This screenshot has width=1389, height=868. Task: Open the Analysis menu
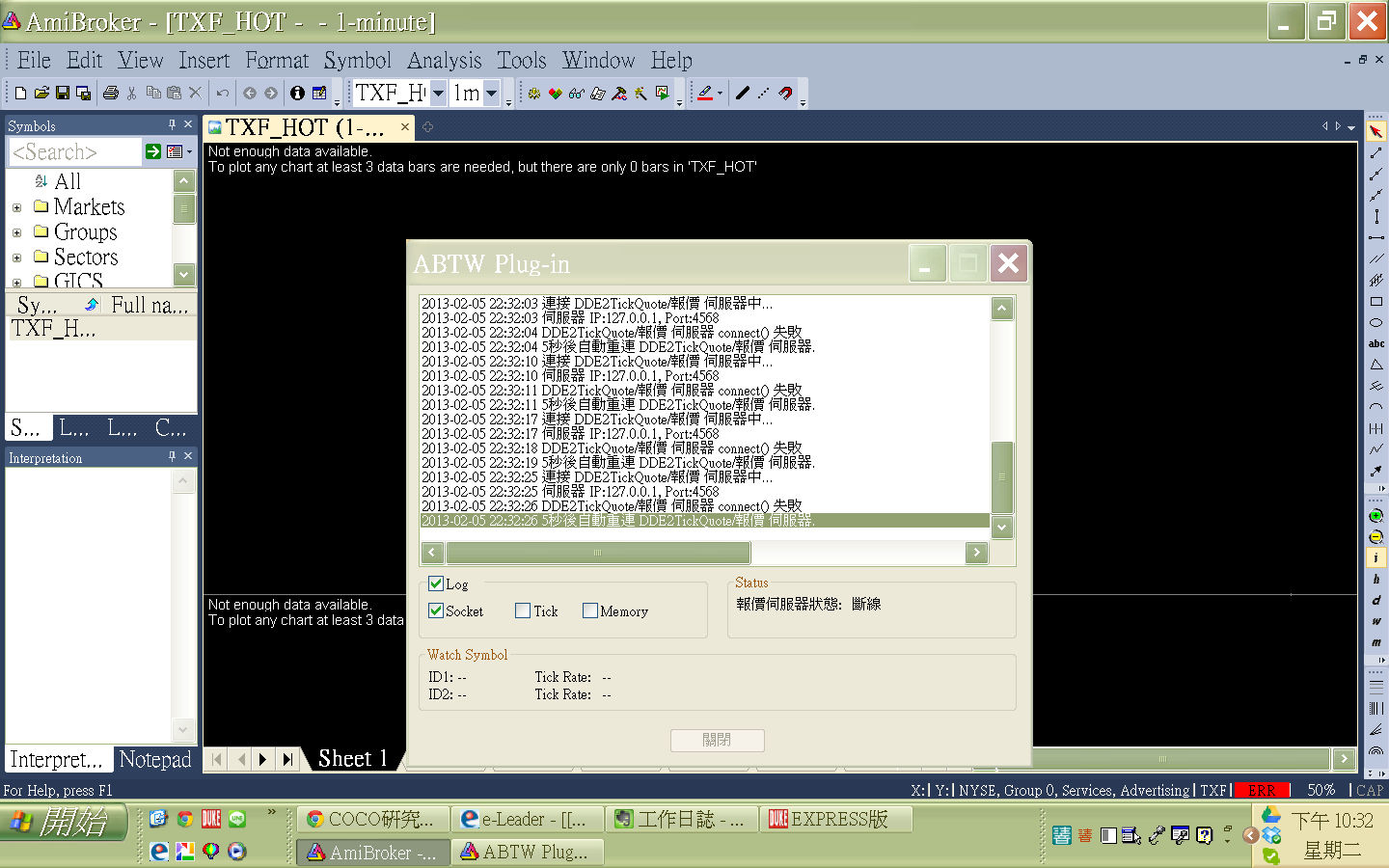point(444,60)
